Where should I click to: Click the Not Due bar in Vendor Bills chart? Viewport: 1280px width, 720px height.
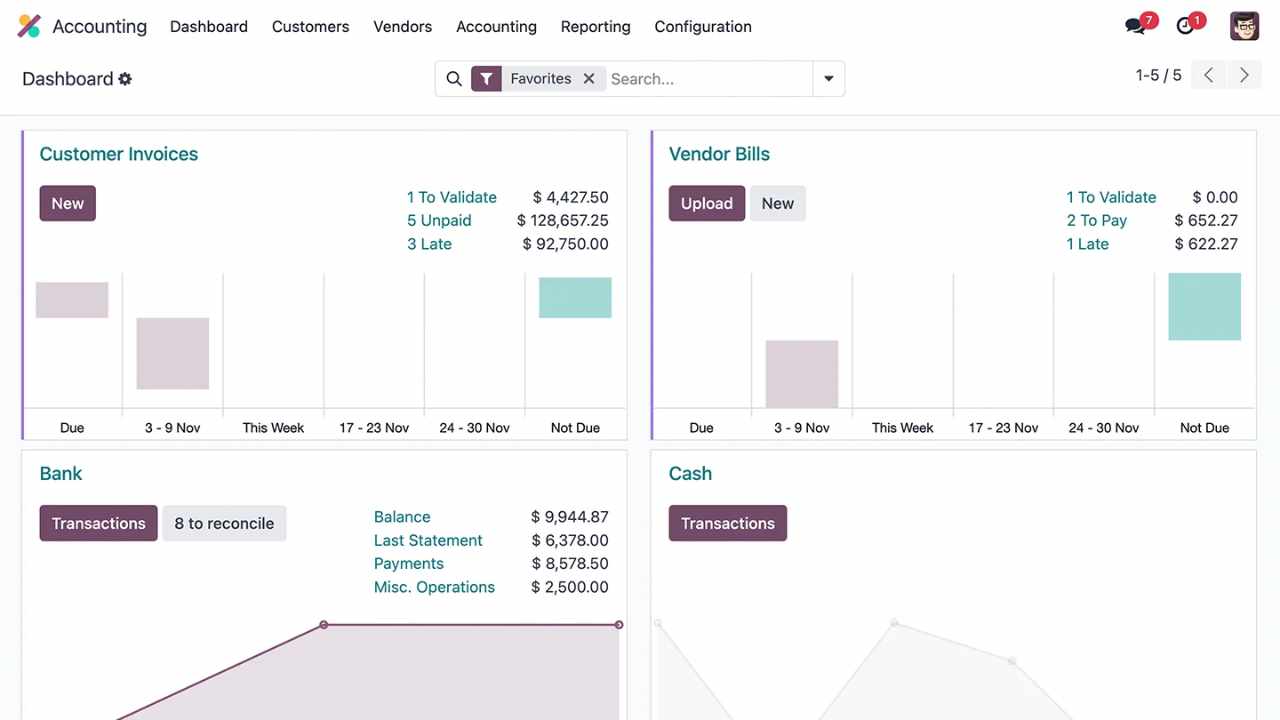click(x=1204, y=307)
